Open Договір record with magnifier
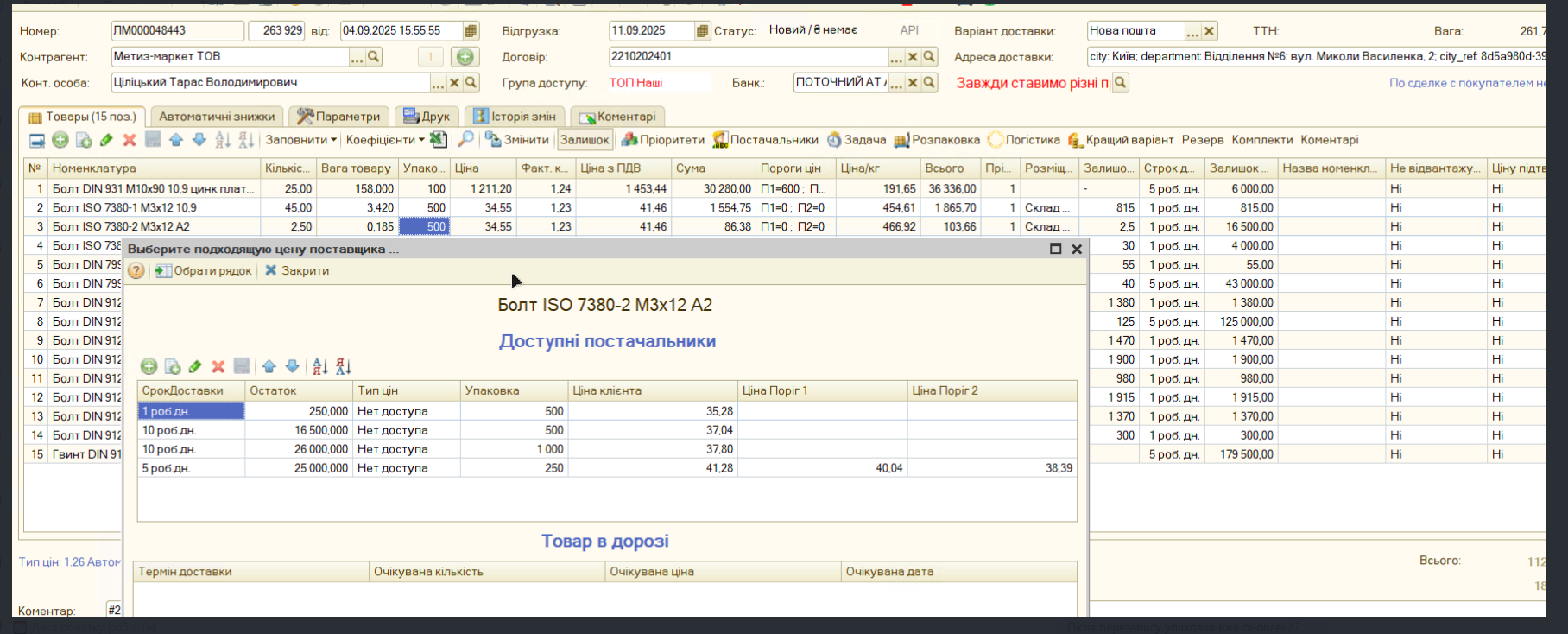The image size is (1568, 634). click(x=929, y=57)
